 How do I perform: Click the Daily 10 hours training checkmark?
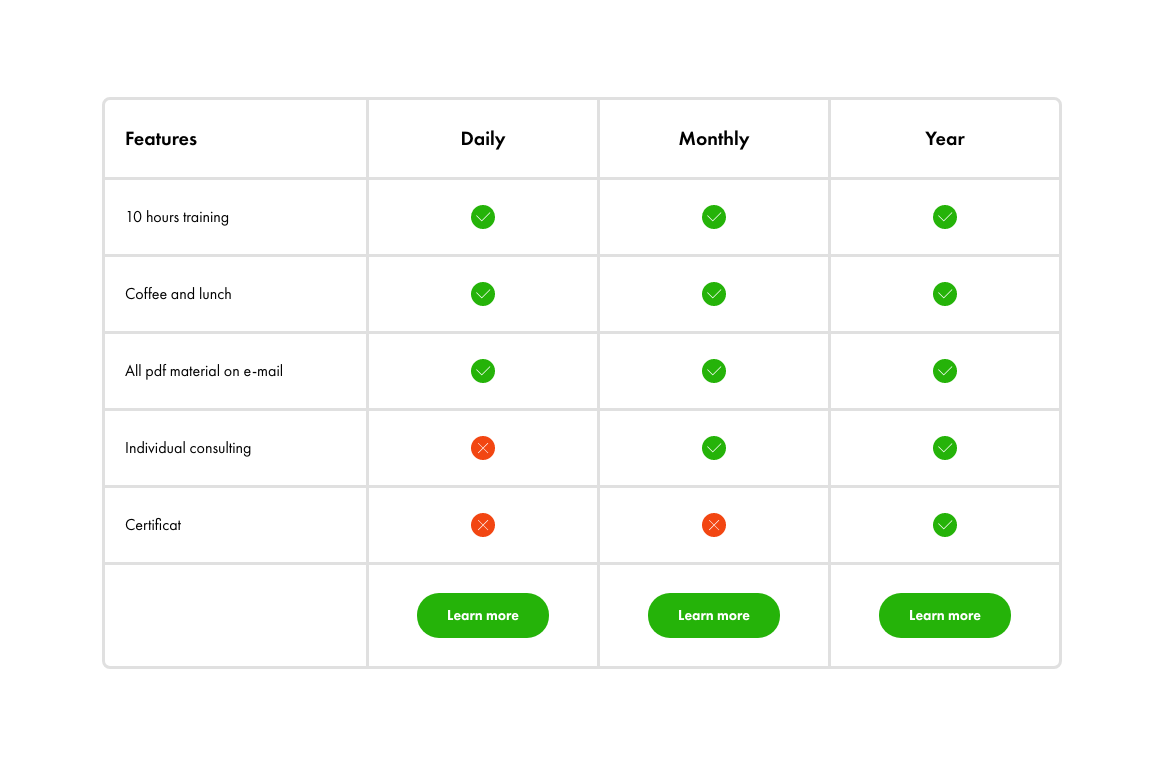pos(483,217)
